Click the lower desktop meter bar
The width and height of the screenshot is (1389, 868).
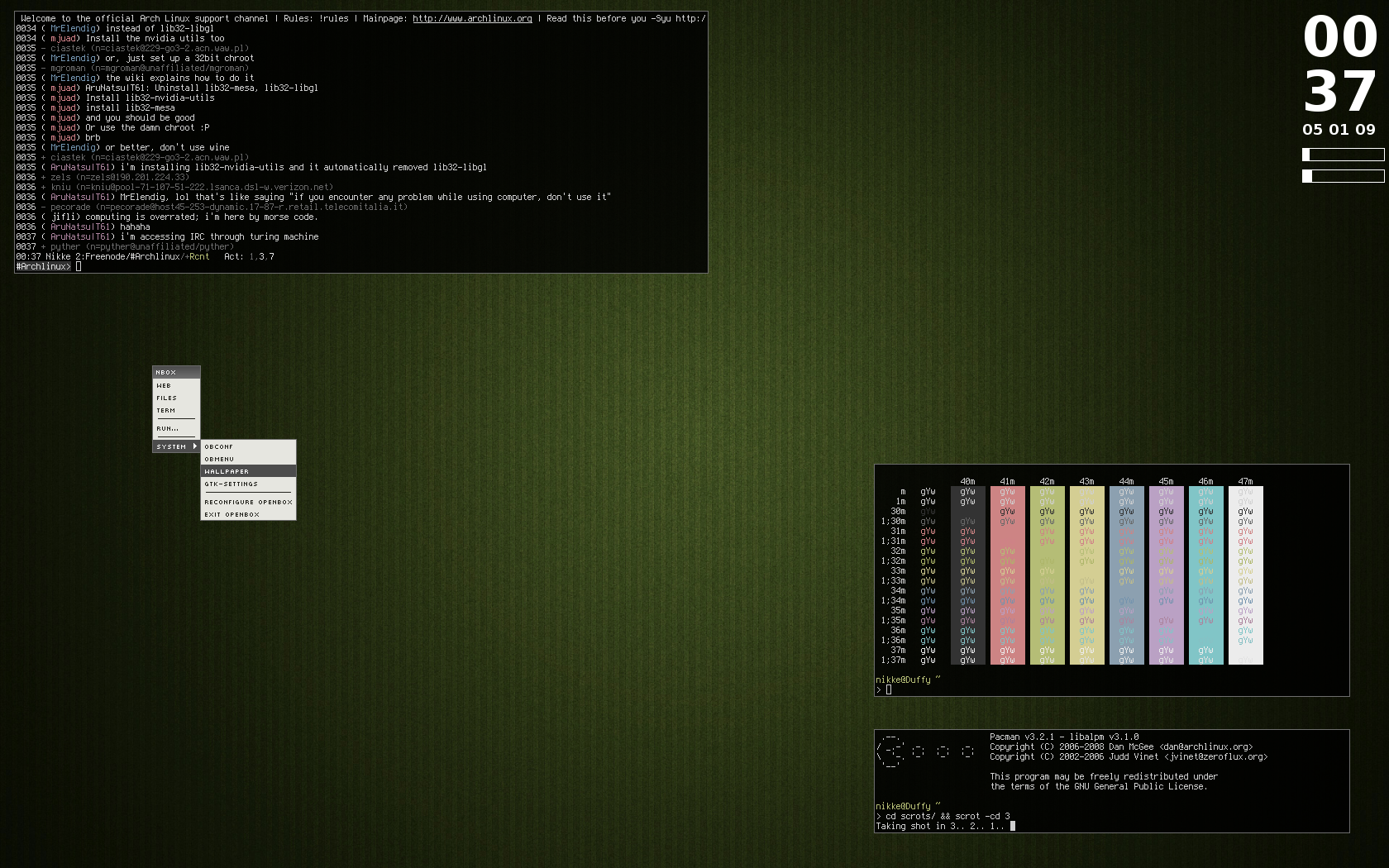click(x=1343, y=175)
